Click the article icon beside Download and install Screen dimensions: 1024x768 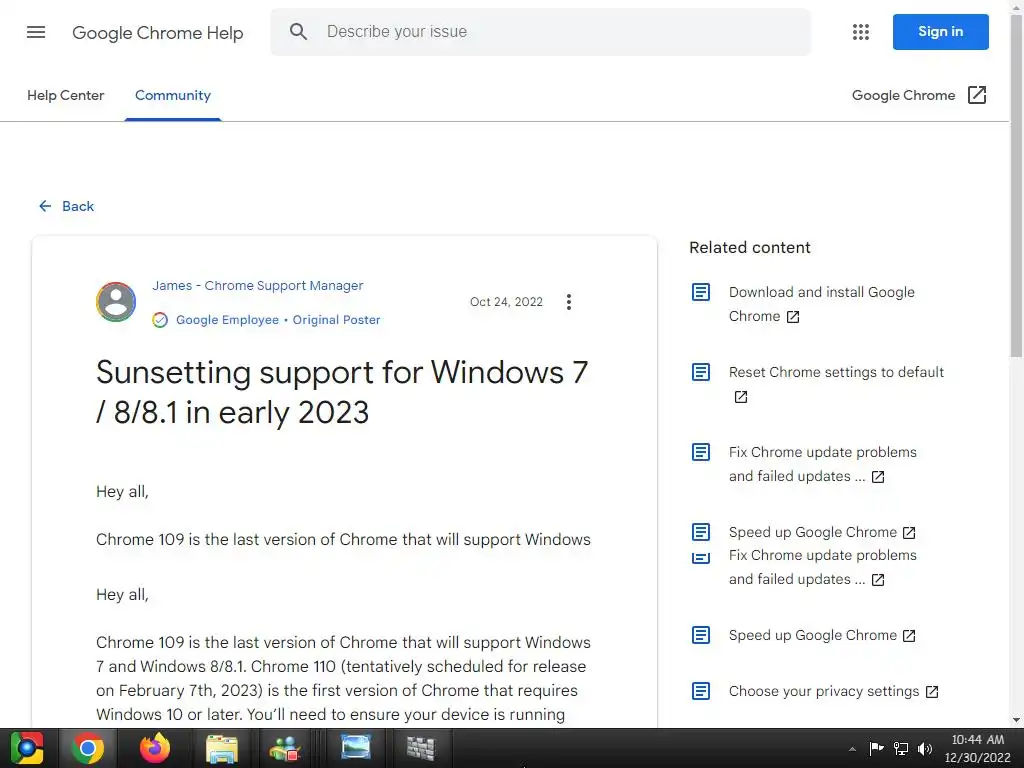701,292
